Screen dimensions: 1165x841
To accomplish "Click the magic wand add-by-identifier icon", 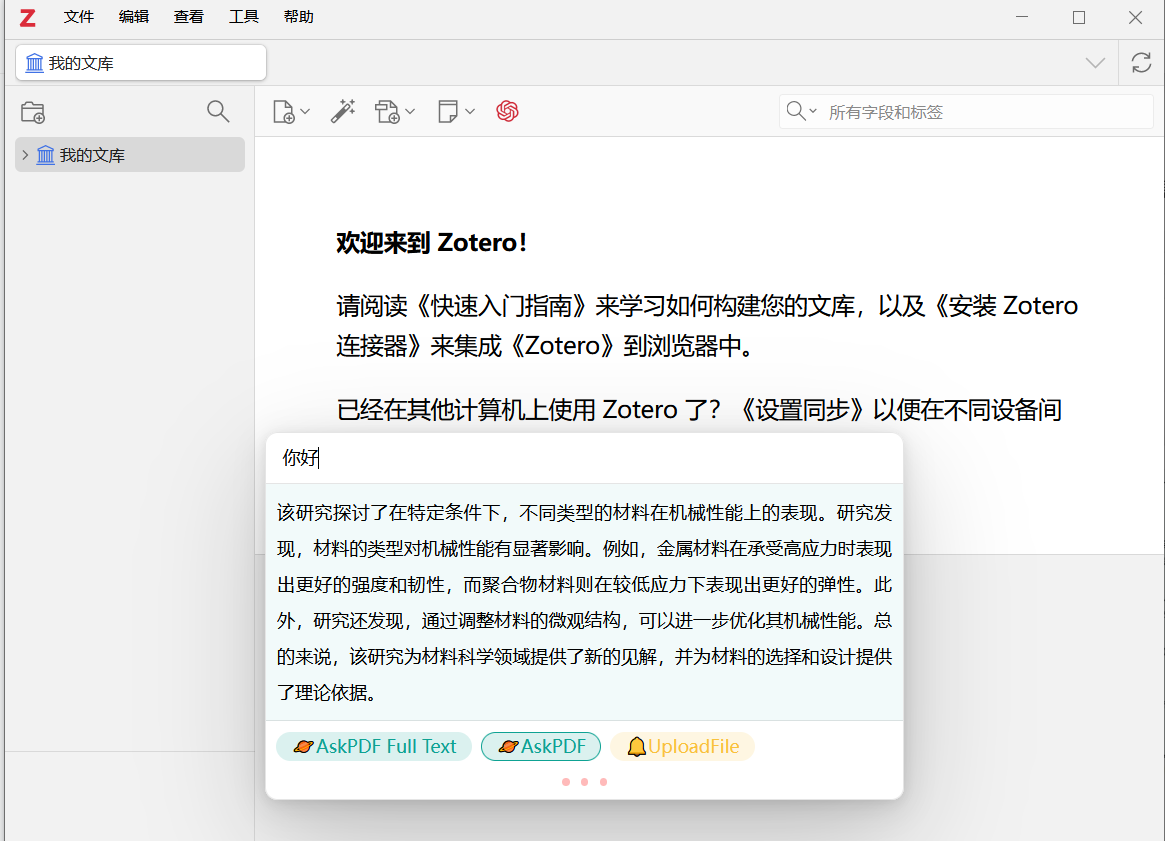I will click(x=343, y=112).
